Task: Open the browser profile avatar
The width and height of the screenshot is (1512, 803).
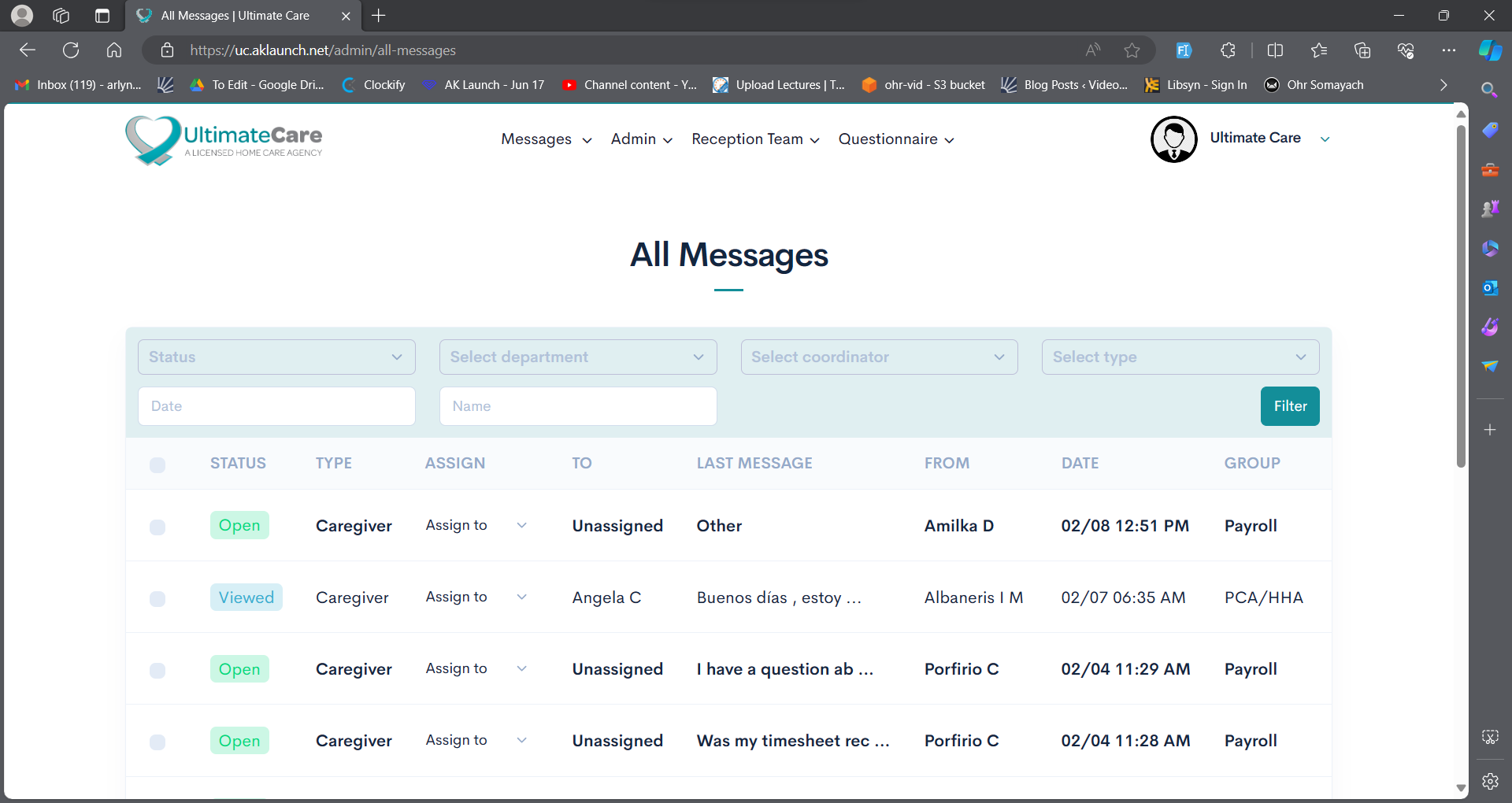Action: [x=22, y=15]
